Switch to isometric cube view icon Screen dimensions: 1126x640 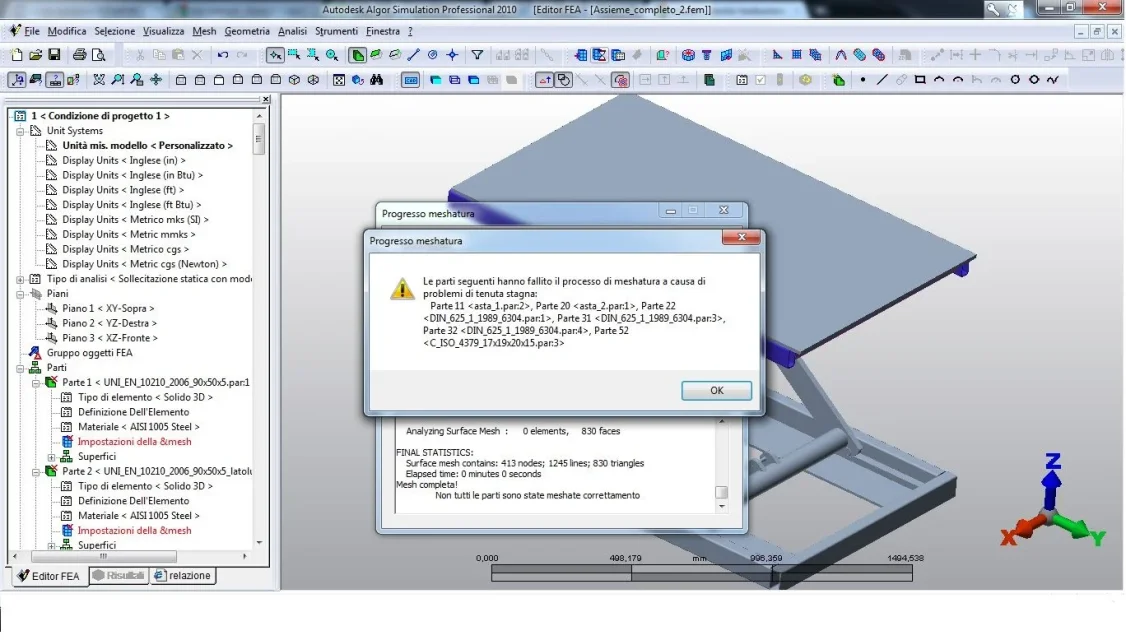[x=294, y=80]
